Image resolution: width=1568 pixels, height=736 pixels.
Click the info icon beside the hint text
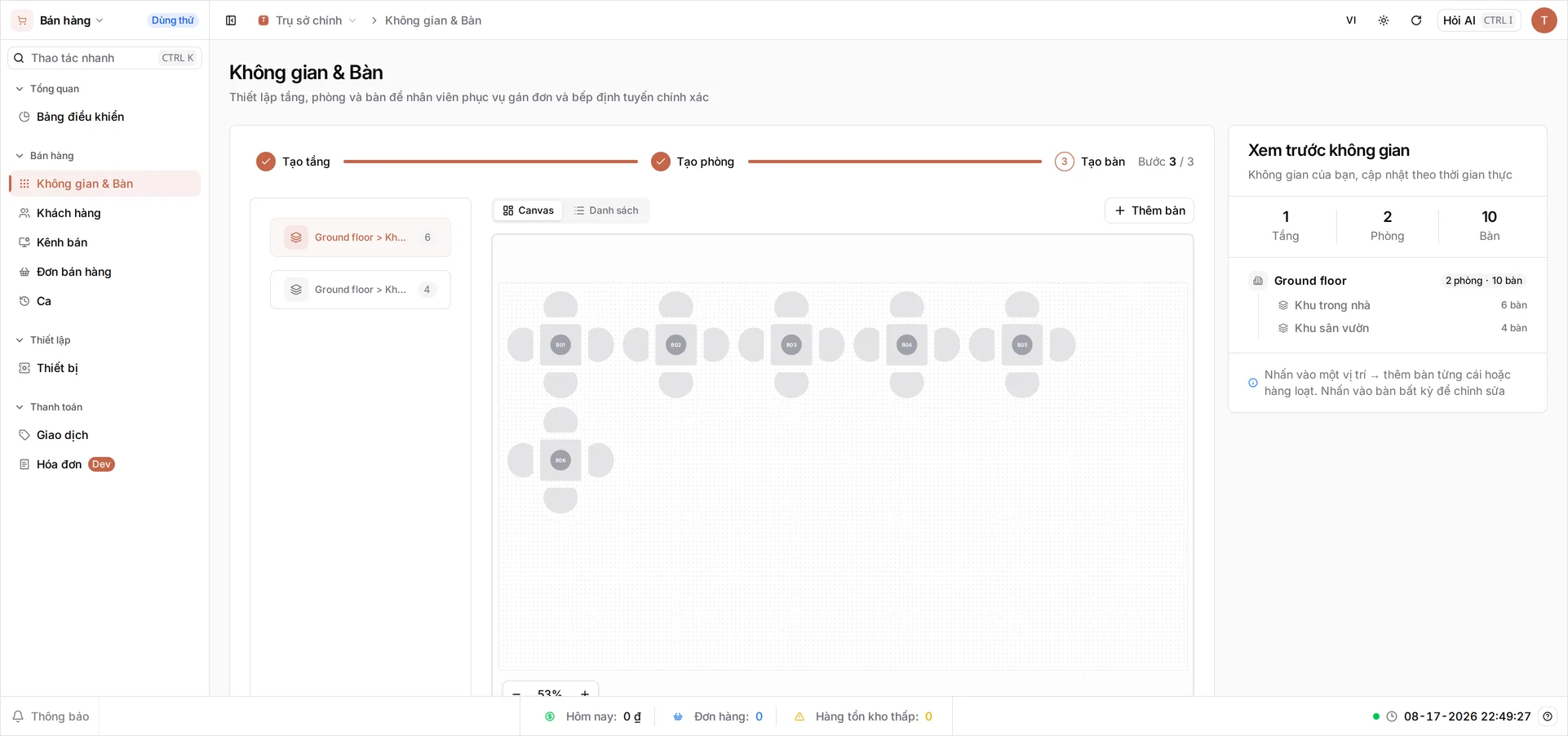click(1253, 383)
